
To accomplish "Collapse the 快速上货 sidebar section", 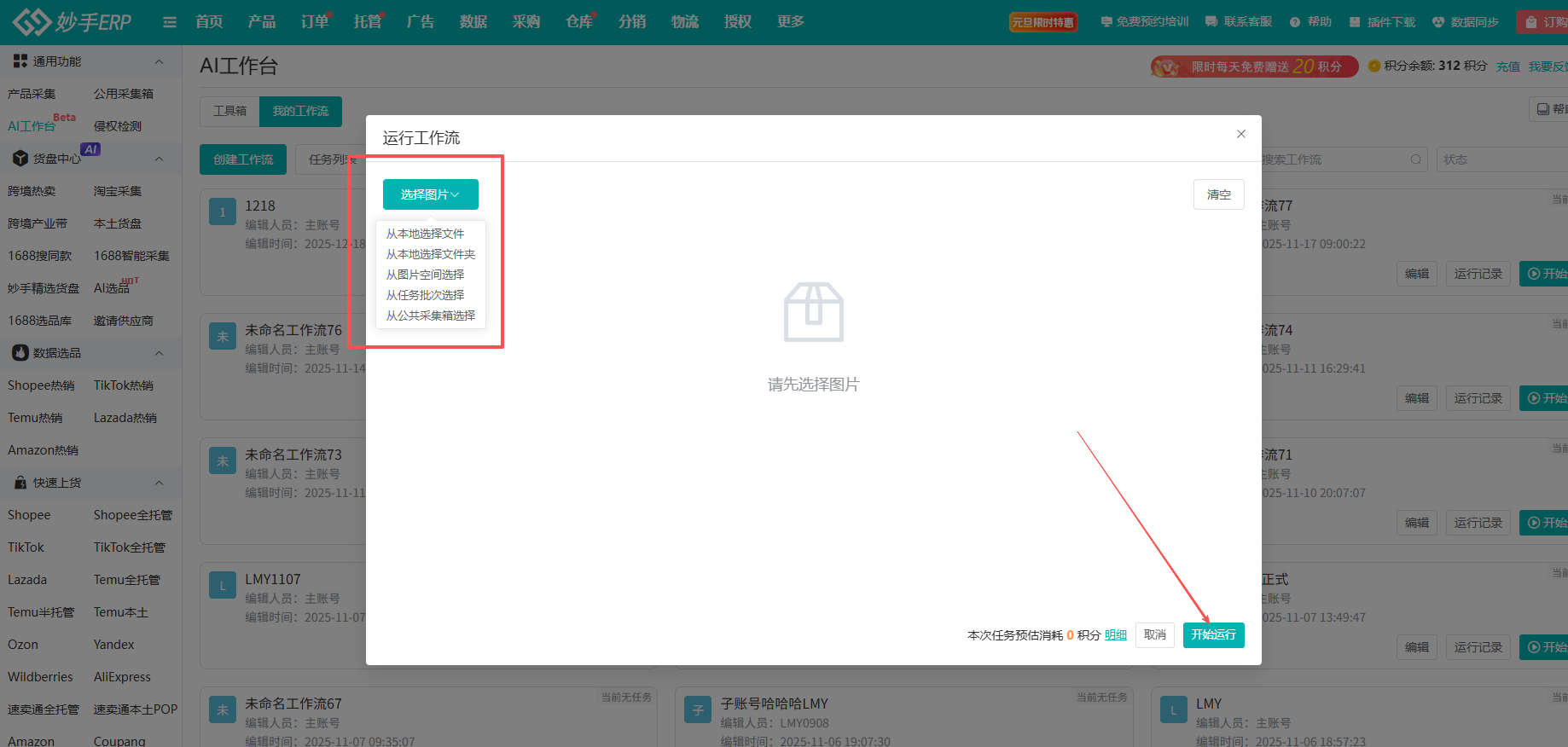I will (159, 483).
